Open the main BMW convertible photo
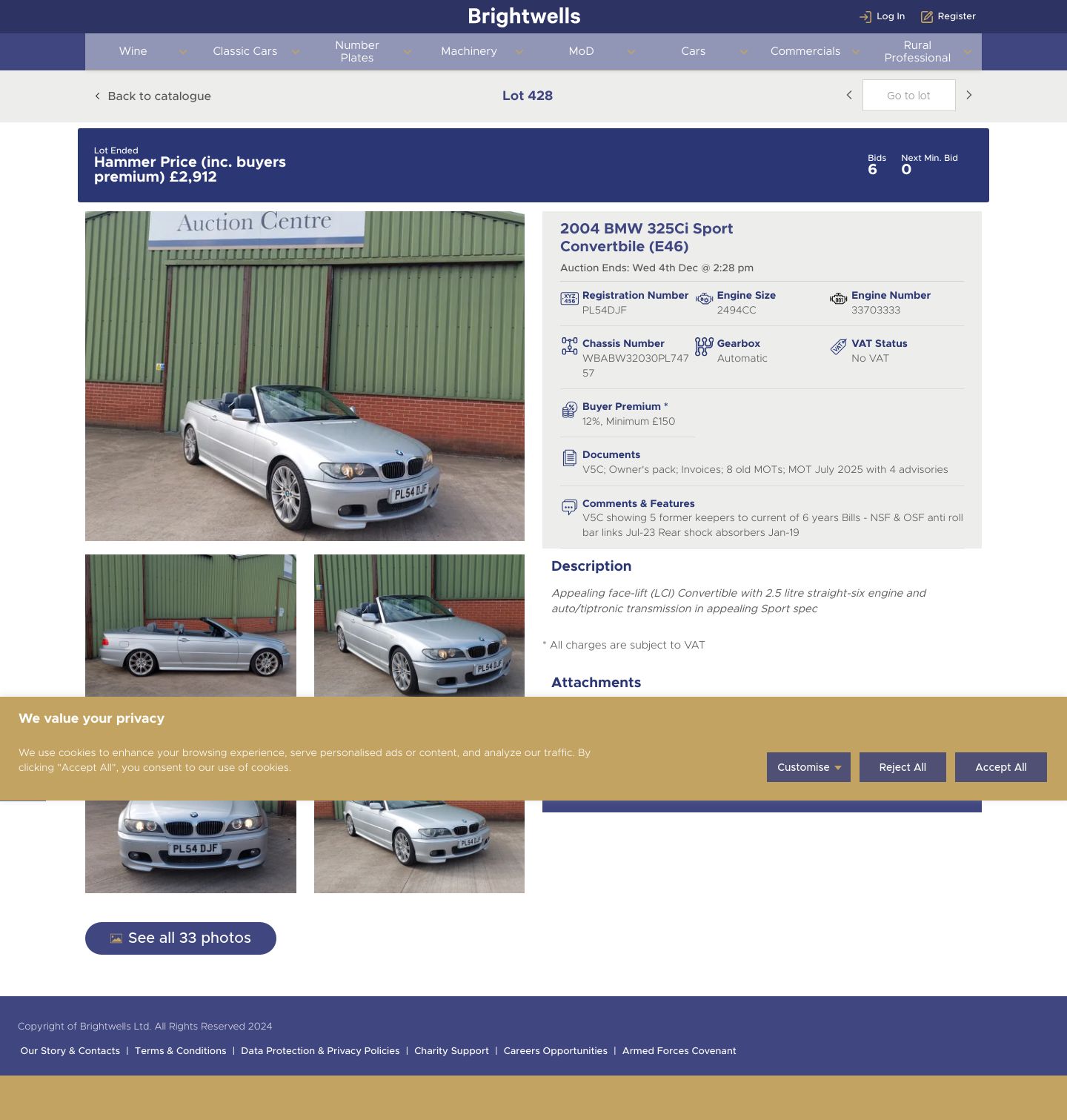This screenshot has height=1120, width=1067. coord(305,377)
